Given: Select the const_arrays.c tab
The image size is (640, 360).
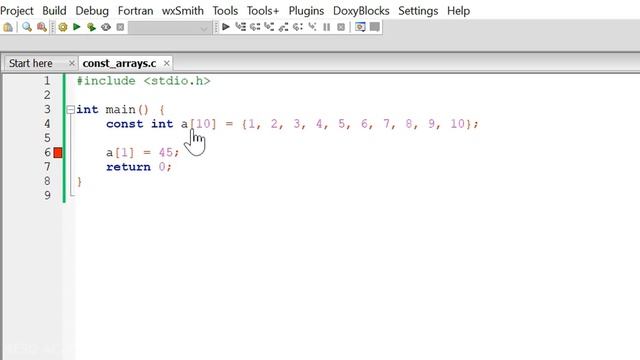Looking at the screenshot, I should [x=119, y=63].
